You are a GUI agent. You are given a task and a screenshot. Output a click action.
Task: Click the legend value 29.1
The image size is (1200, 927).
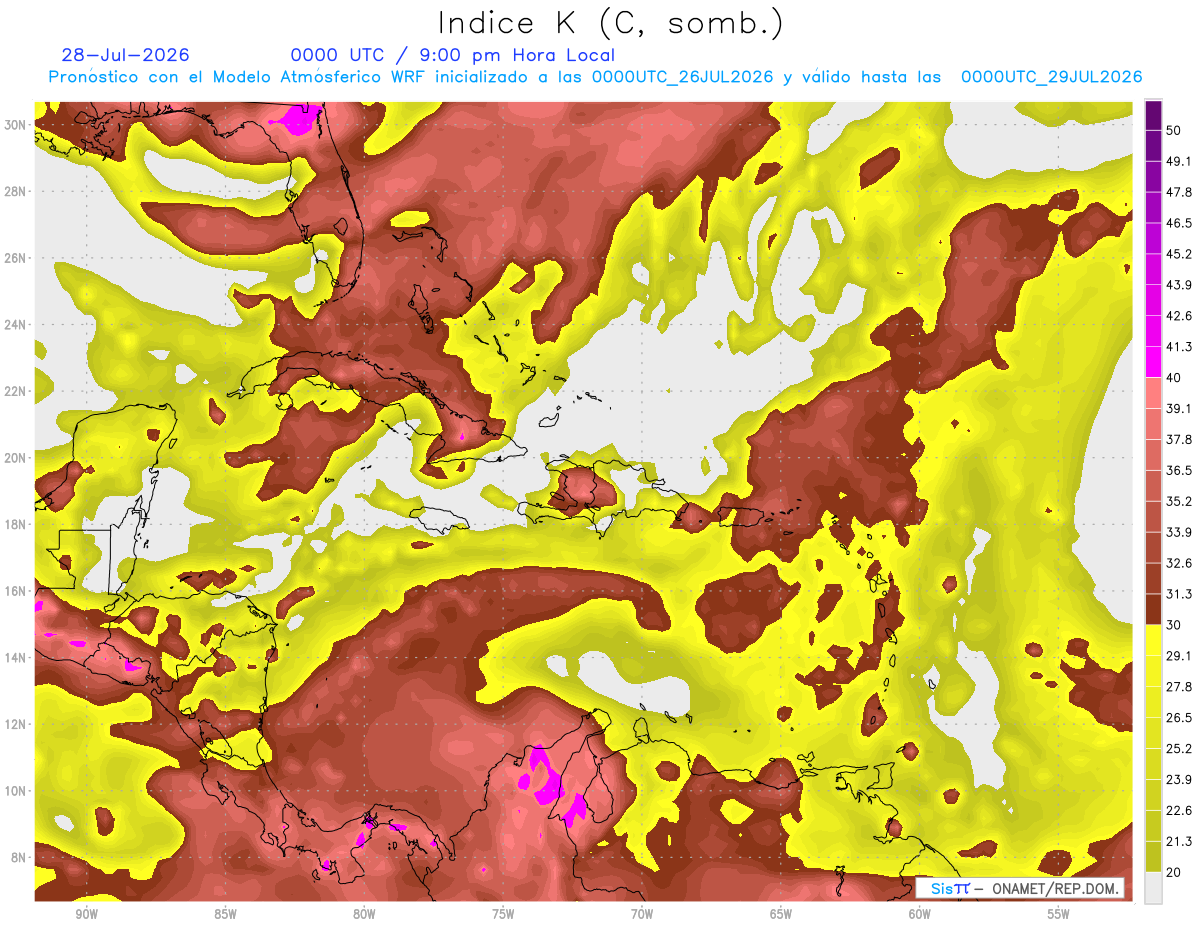1179,655
